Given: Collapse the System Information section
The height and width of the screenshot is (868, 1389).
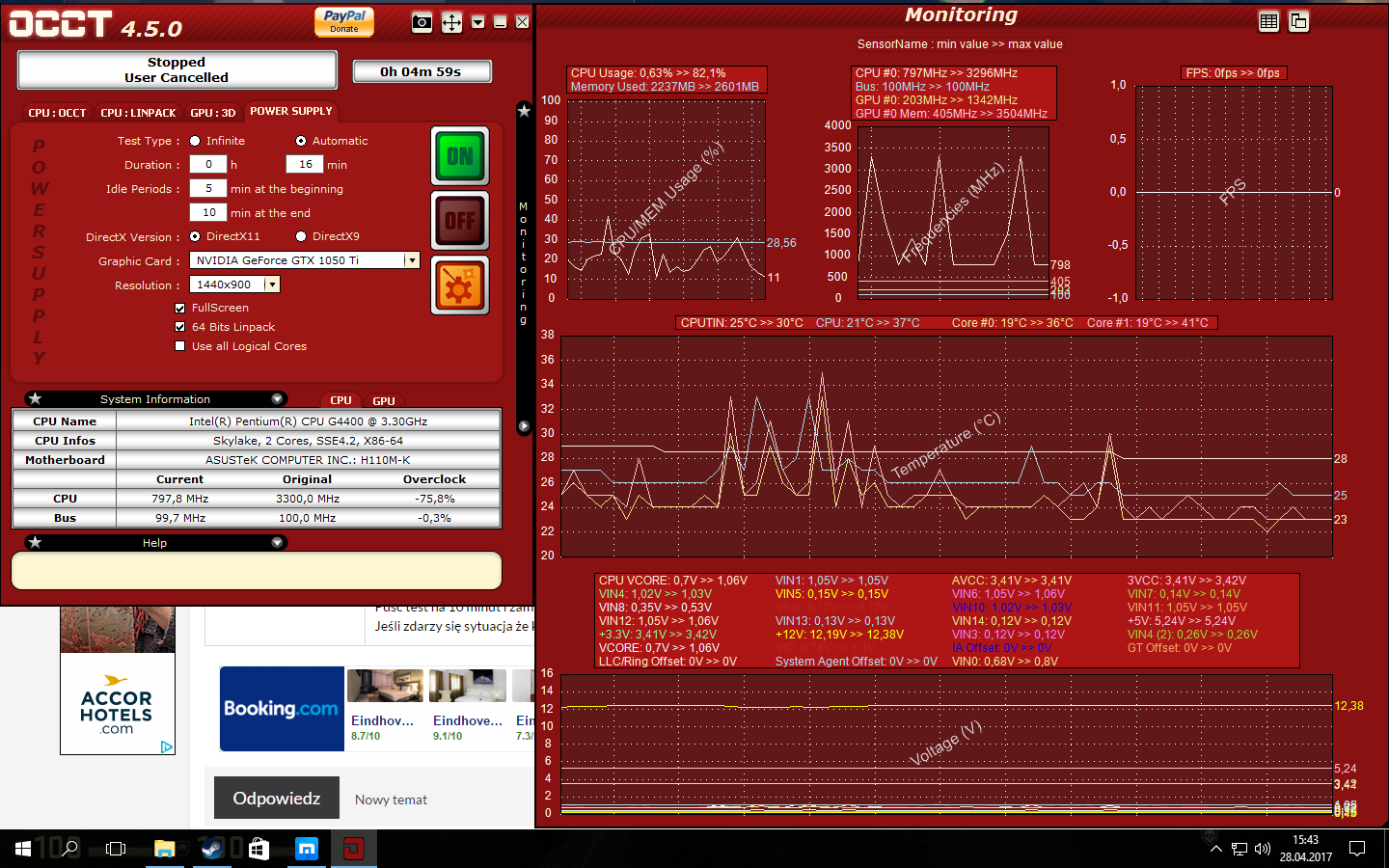Looking at the screenshot, I should tap(277, 398).
